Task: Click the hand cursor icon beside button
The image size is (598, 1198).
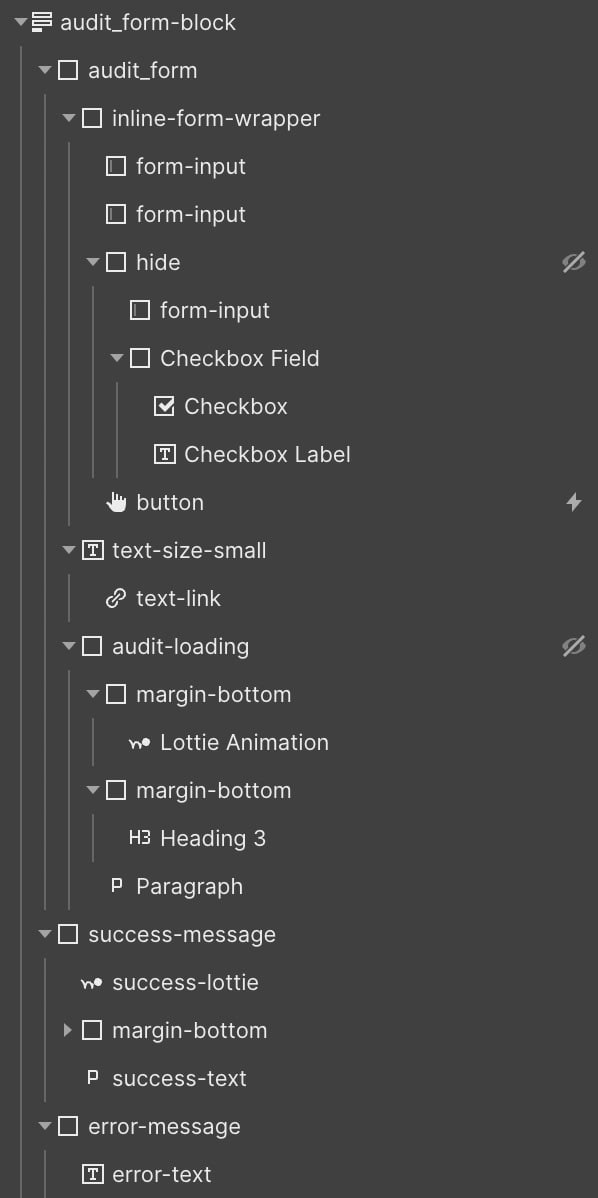Action: (116, 502)
